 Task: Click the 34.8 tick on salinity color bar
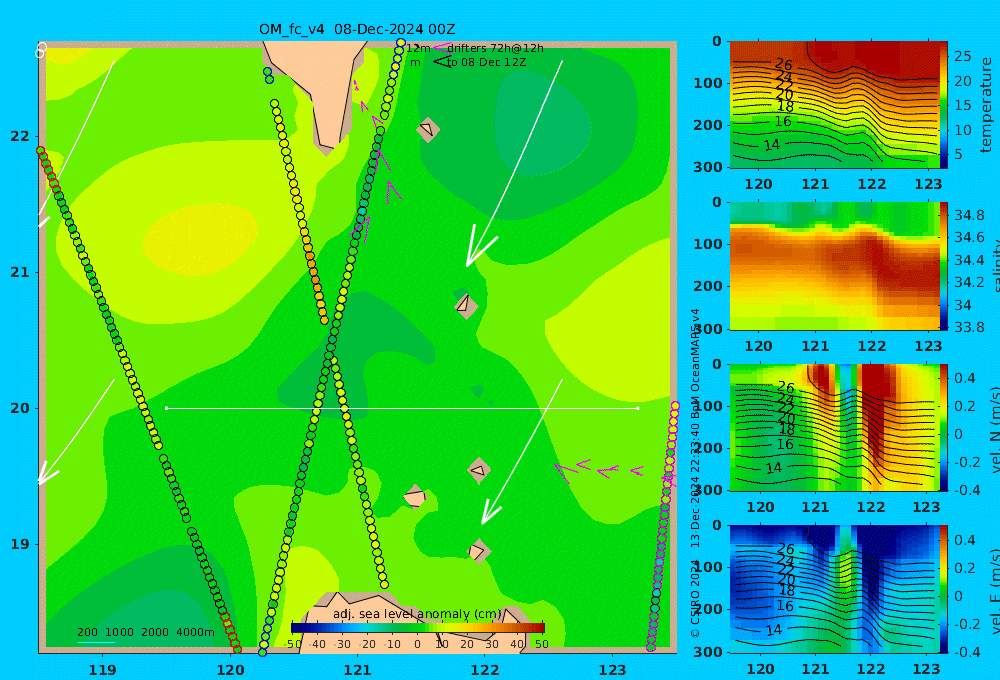coord(969,214)
